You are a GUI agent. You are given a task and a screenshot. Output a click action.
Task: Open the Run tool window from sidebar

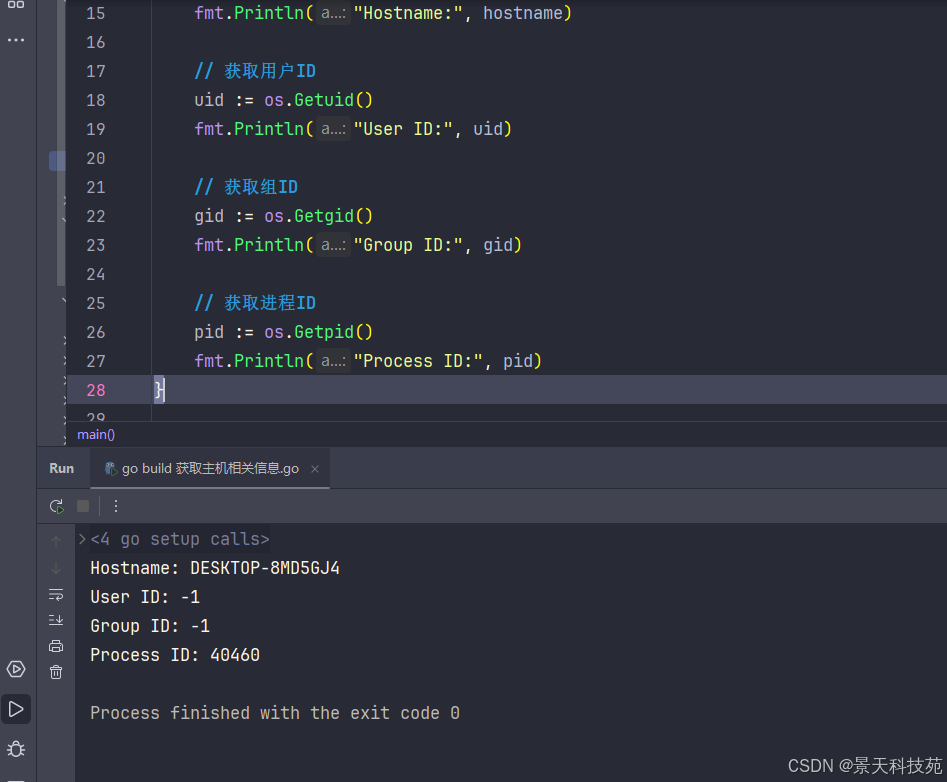16,709
